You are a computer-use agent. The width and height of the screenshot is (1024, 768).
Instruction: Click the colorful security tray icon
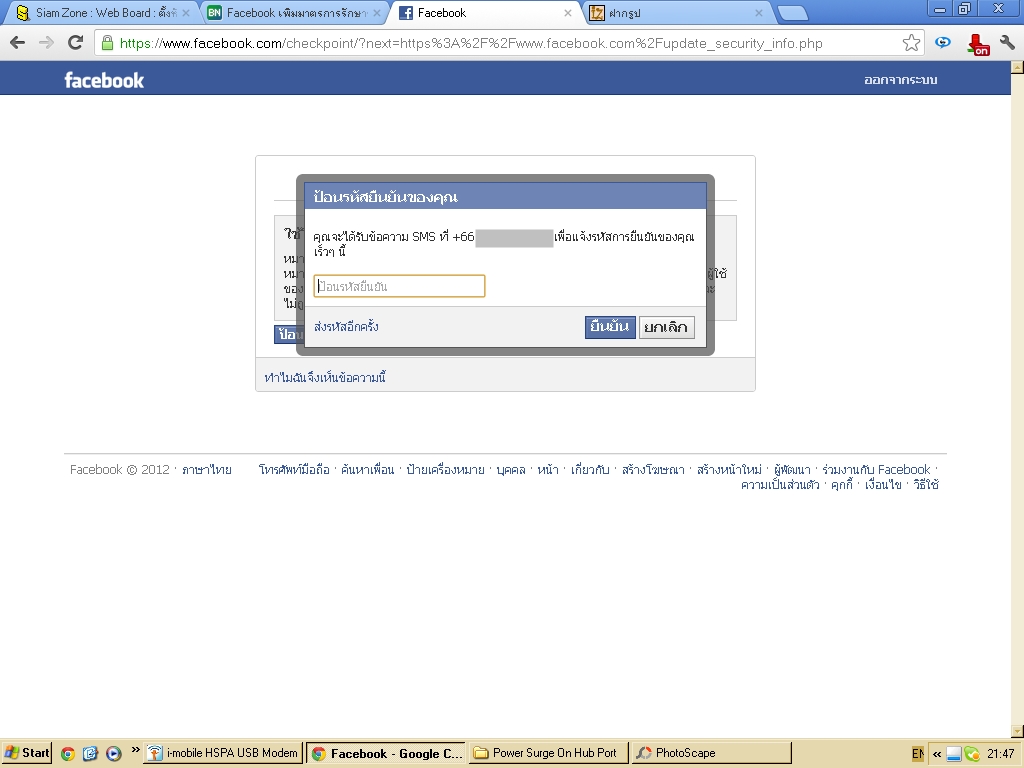[x=972, y=754]
